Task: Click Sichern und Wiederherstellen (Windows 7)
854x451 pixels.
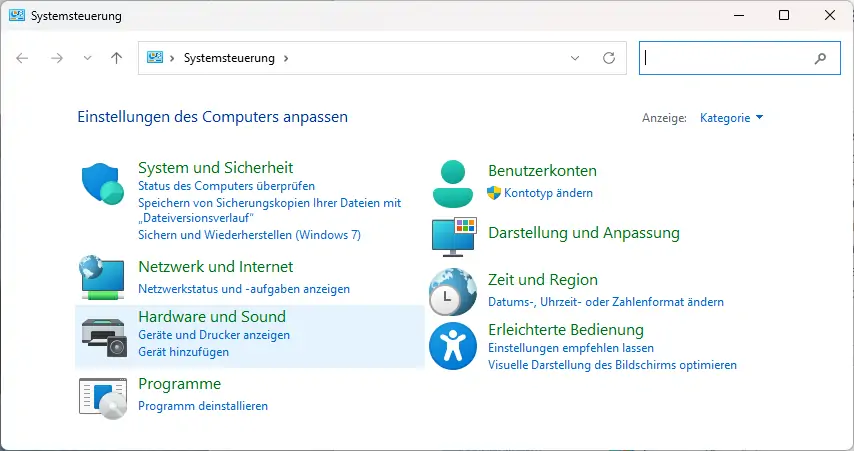Action: pos(249,234)
